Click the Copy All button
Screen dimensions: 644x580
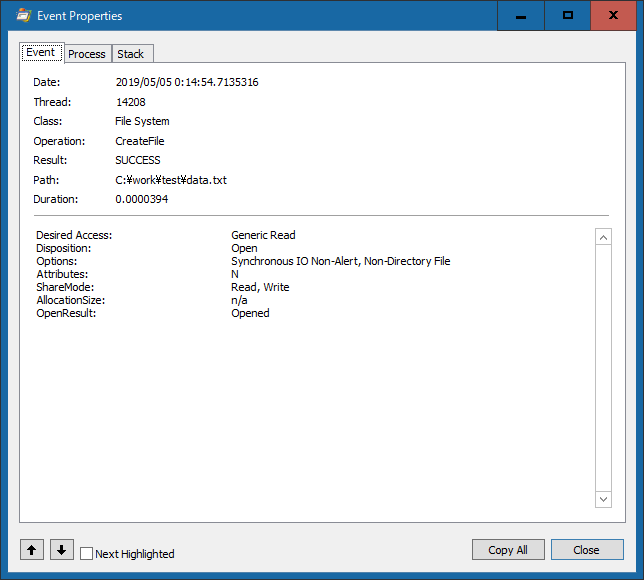[x=508, y=550]
